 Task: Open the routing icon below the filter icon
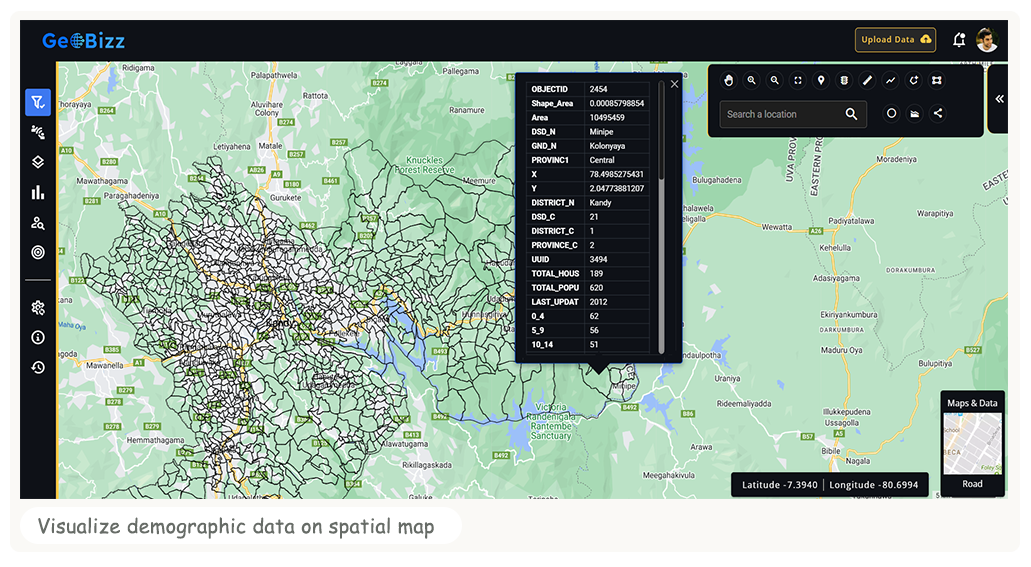[38, 133]
